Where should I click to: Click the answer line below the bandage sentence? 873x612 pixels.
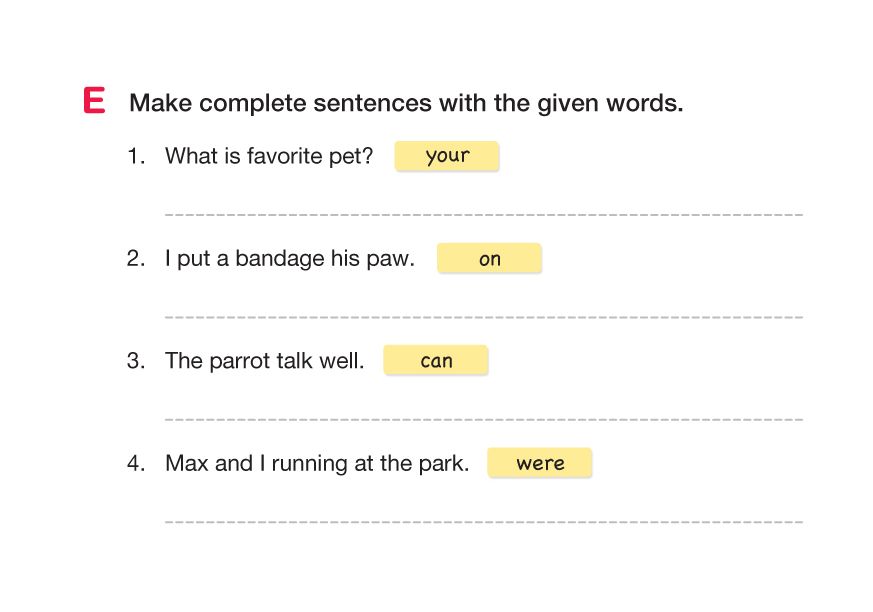point(483,316)
